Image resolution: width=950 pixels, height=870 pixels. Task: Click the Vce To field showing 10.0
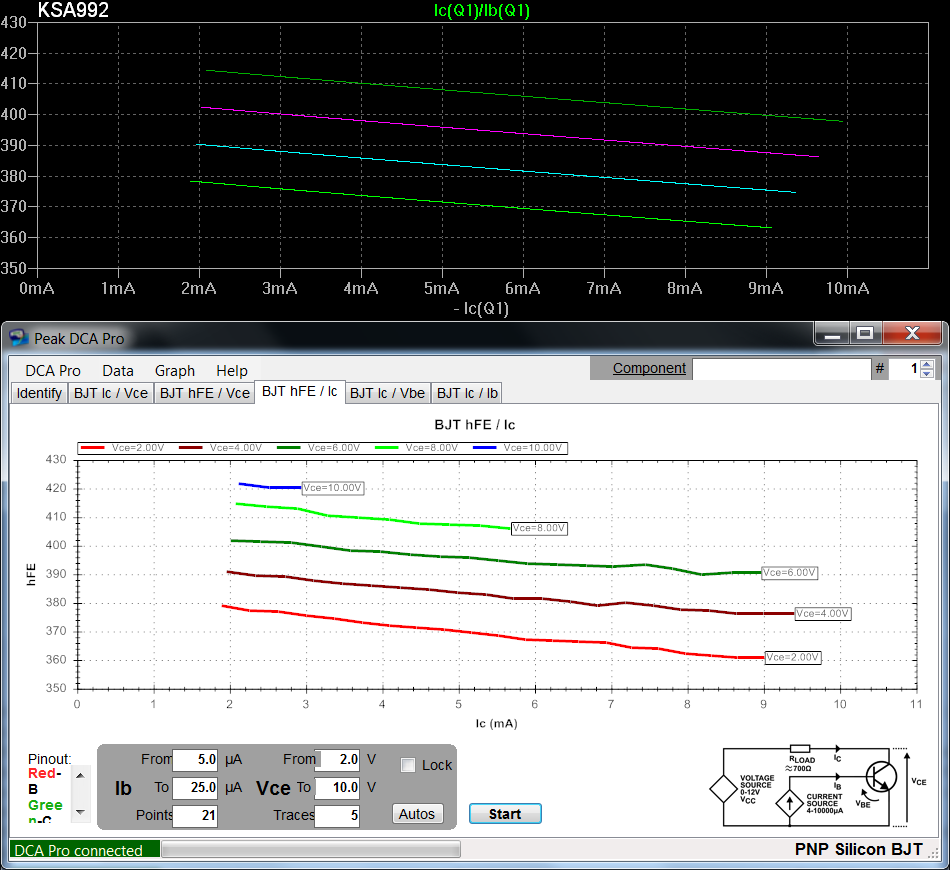click(x=337, y=787)
